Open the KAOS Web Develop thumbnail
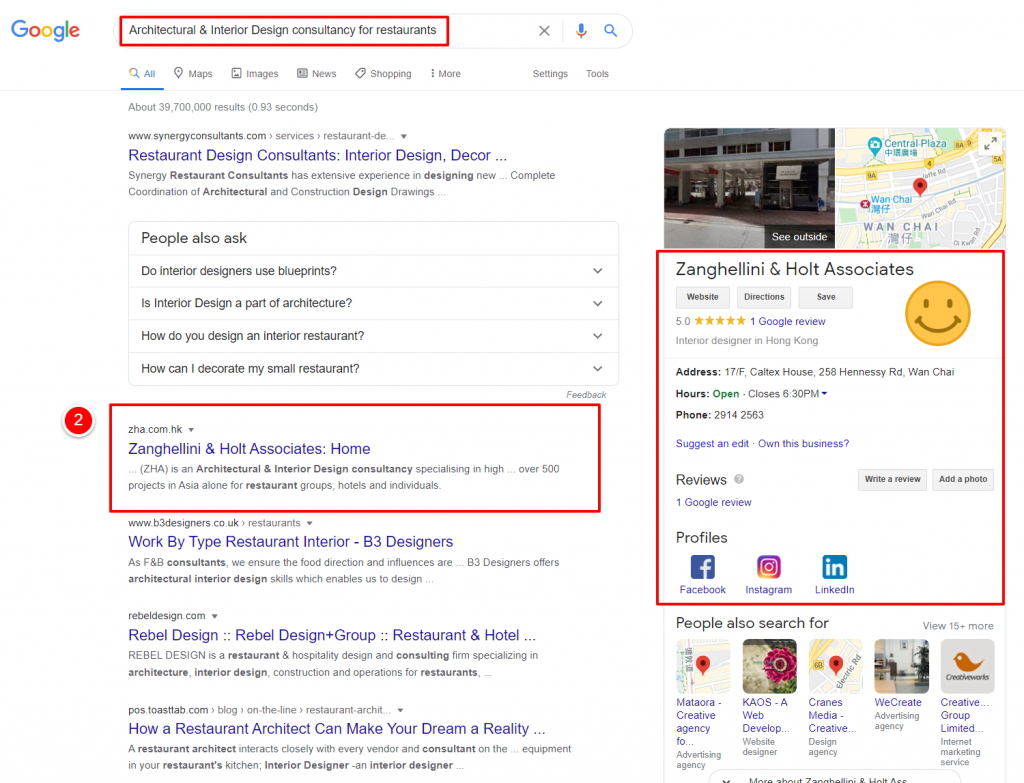The image size is (1024, 783). pyautogui.click(x=769, y=666)
